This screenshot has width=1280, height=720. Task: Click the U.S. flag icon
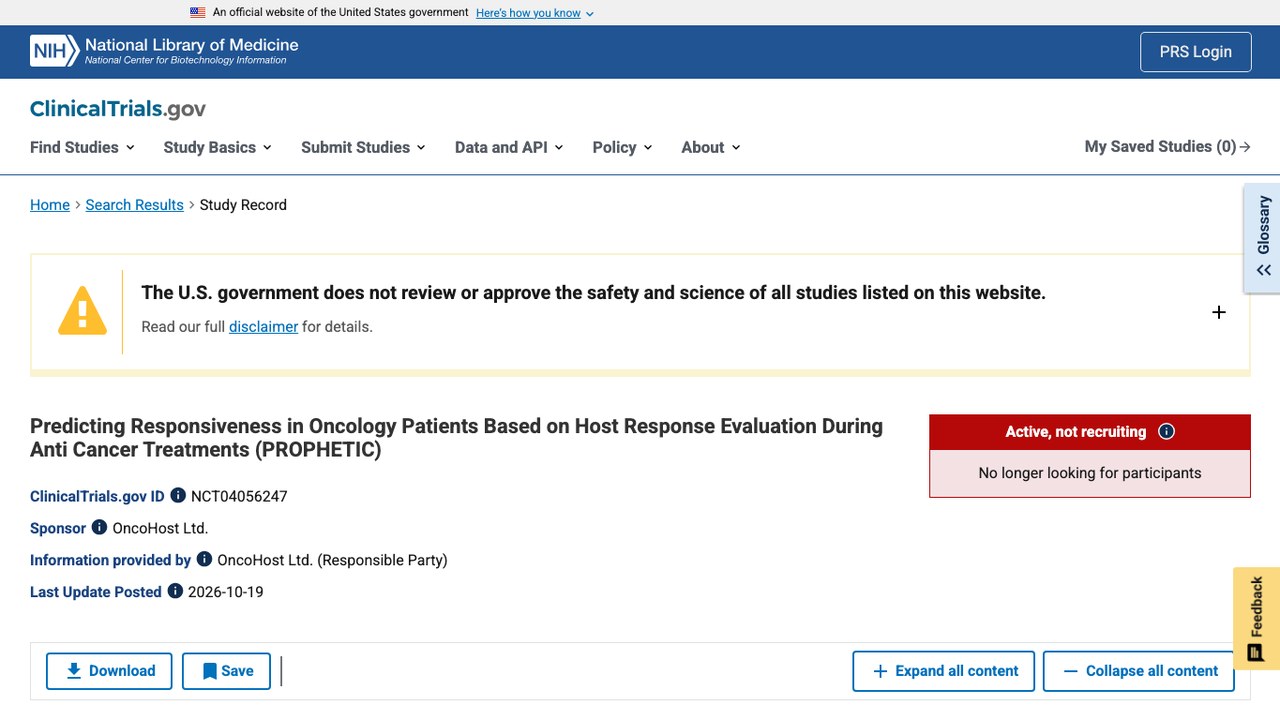(198, 12)
